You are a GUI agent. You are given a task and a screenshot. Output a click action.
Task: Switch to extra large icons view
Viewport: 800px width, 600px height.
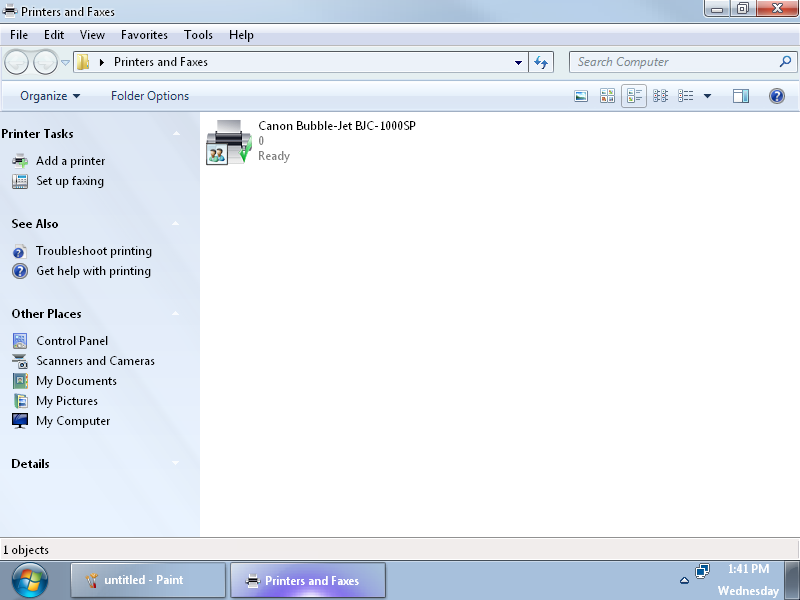tap(581, 96)
